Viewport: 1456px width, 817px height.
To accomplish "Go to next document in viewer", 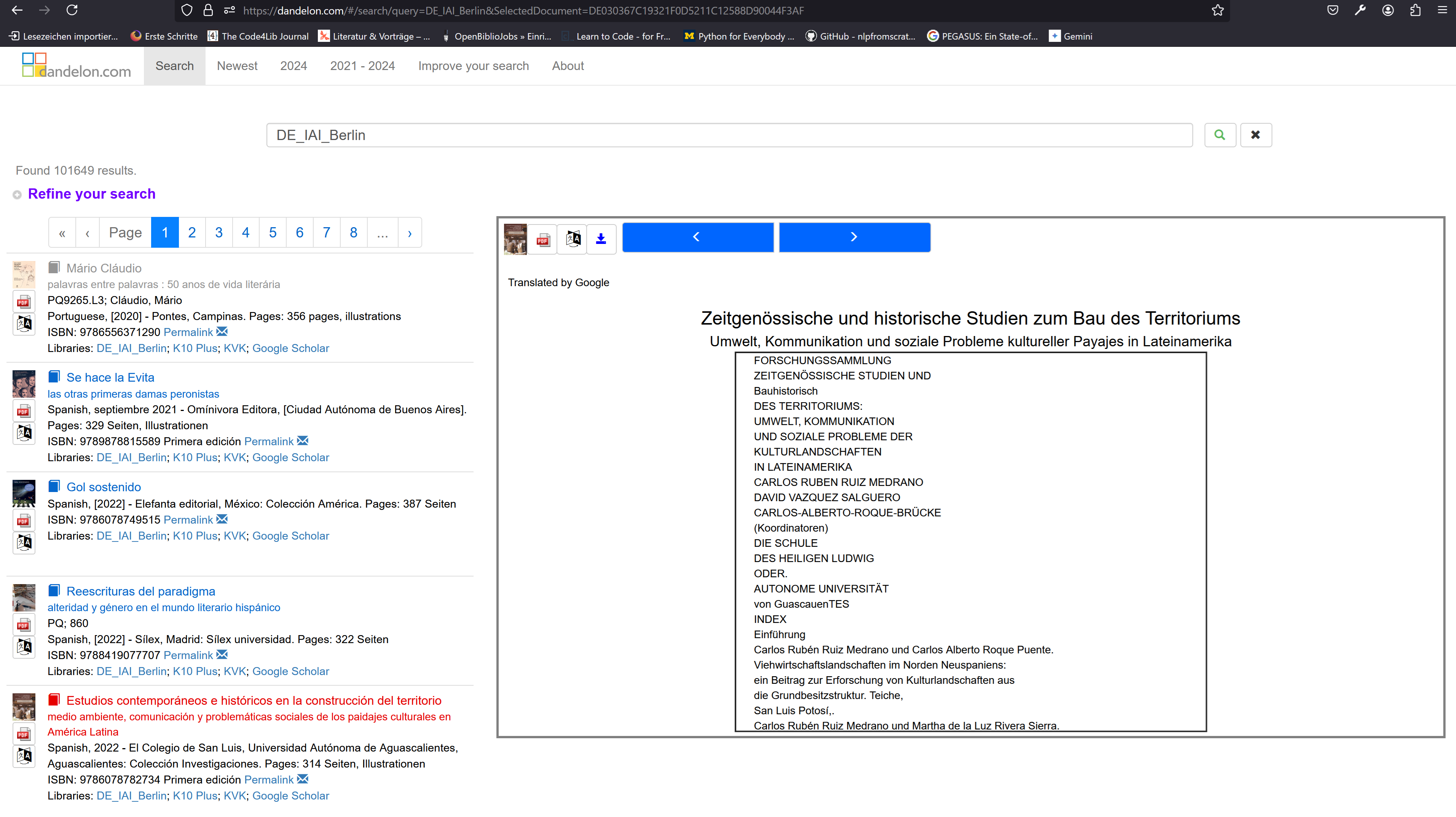I will tap(854, 237).
